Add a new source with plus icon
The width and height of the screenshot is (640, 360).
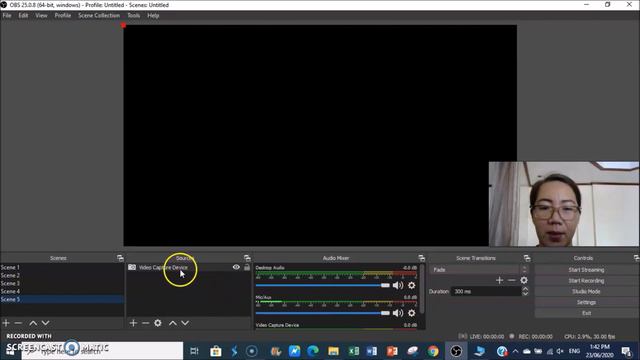(133, 323)
